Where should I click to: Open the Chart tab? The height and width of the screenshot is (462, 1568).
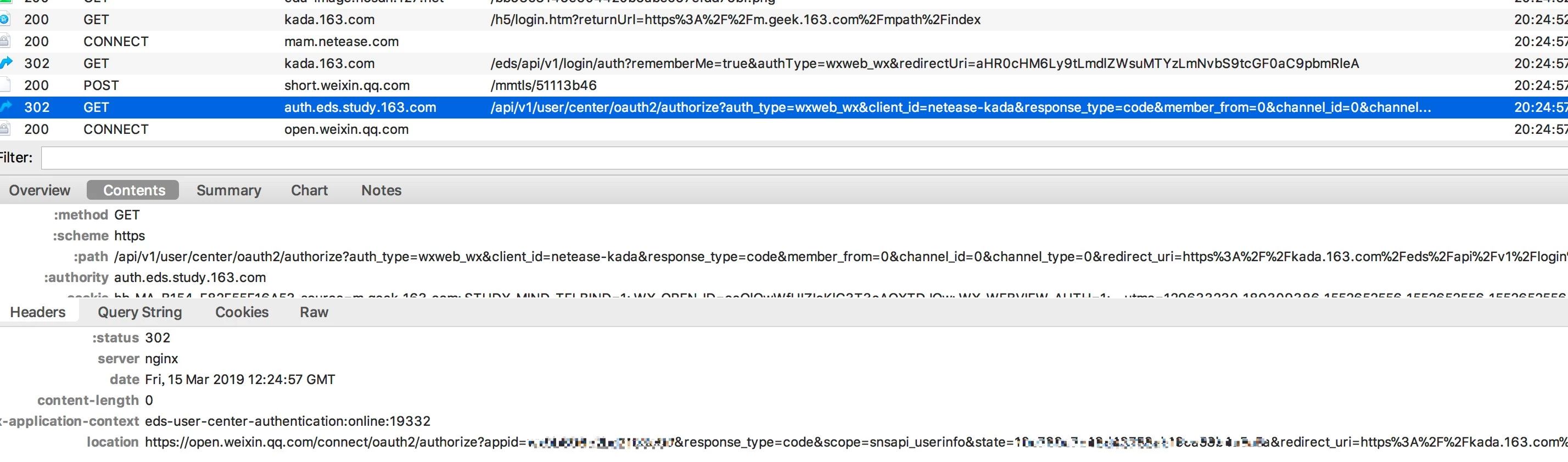coord(309,190)
